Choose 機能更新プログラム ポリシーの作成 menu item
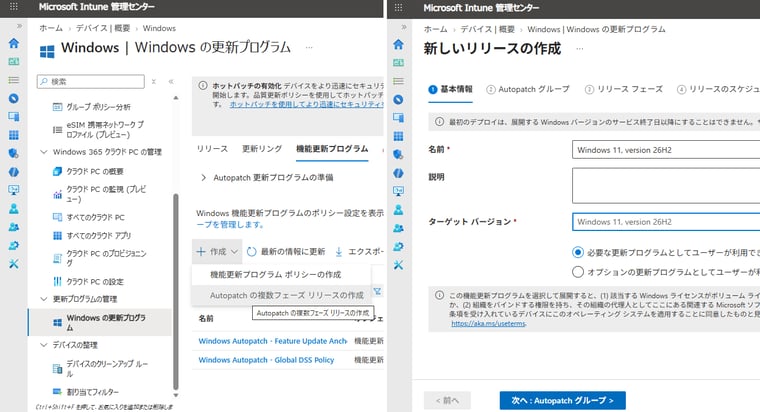Viewport: 760px width, 412px height. [282, 274]
